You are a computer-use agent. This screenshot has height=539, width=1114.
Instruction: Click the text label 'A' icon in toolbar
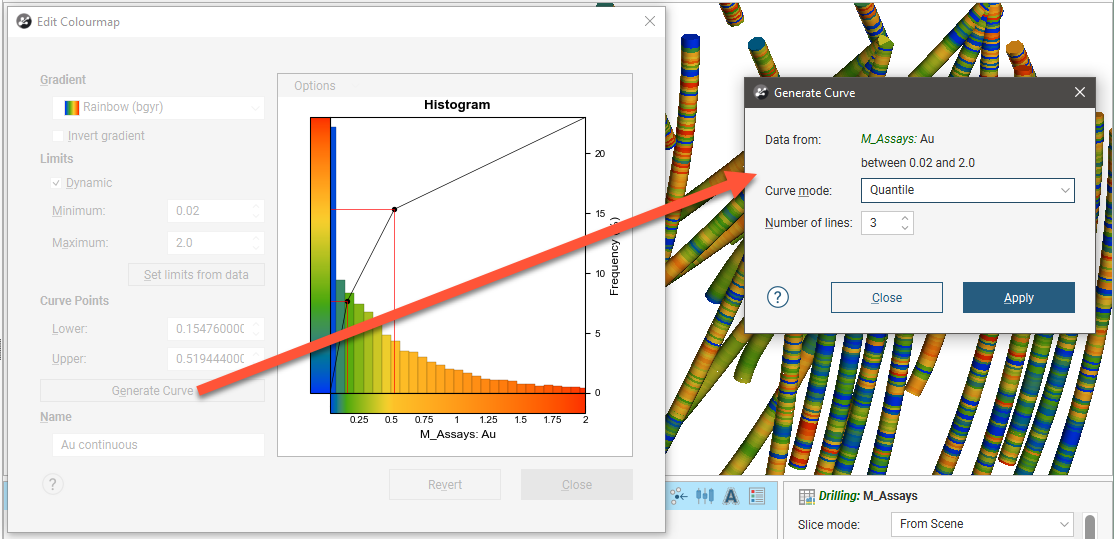coord(731,495)
